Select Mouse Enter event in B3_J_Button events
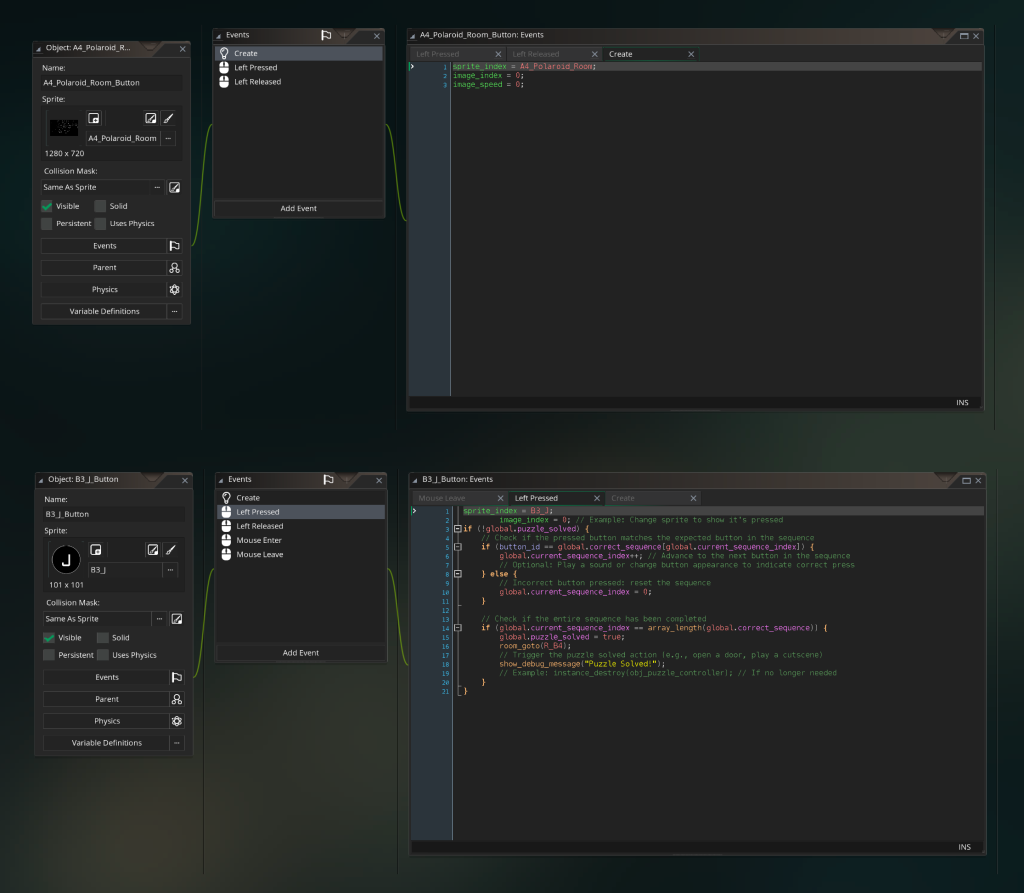This screenshot has width=1024, height=893. (259, 540)
